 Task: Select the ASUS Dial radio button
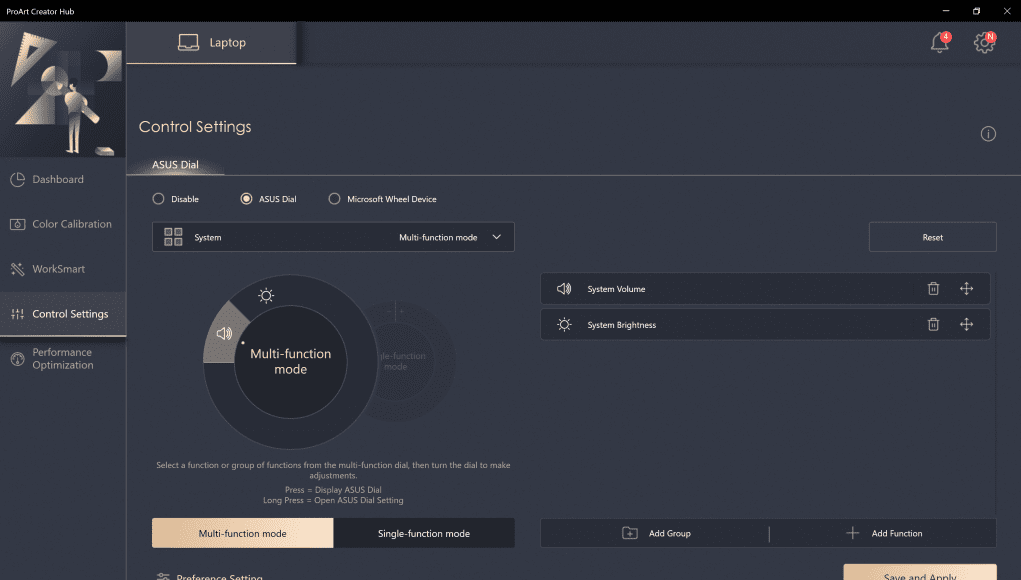click(x=246, y=199)
